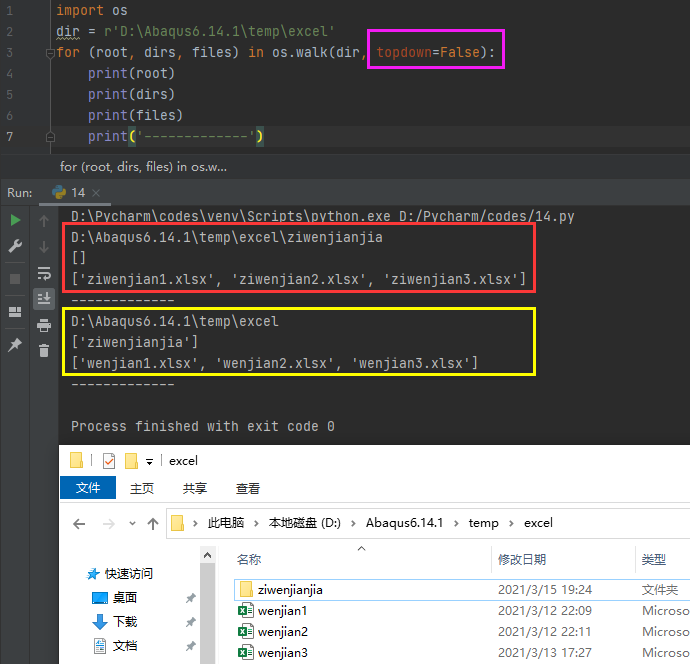Open 下载 in the navigation pane
The height and width of the screenshot is (664, 690).
(125, 622)
